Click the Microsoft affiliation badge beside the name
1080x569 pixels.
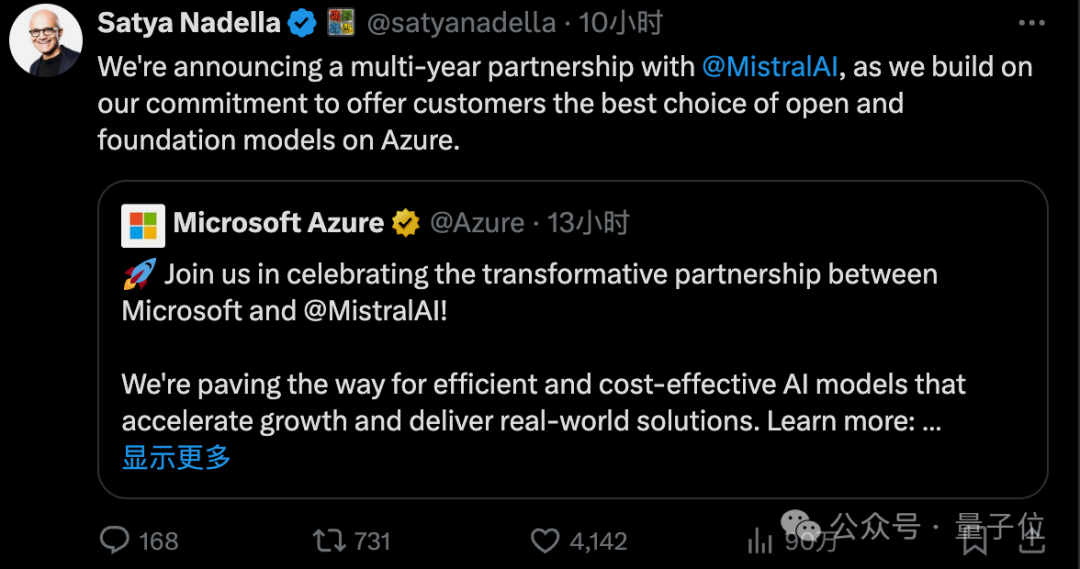(x=341, y=23)
